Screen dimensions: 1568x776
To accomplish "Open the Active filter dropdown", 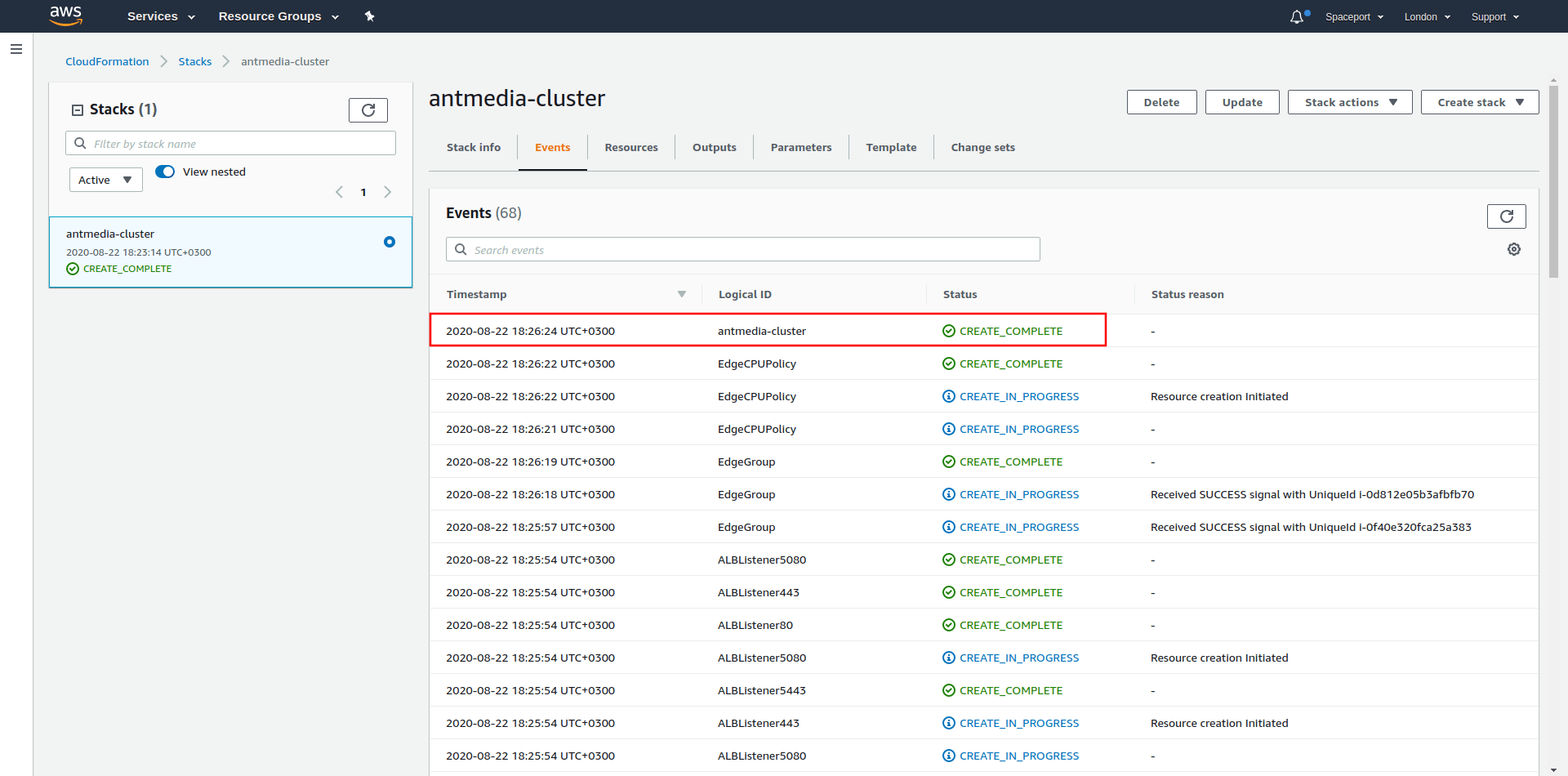I will [x=106, y=180].
